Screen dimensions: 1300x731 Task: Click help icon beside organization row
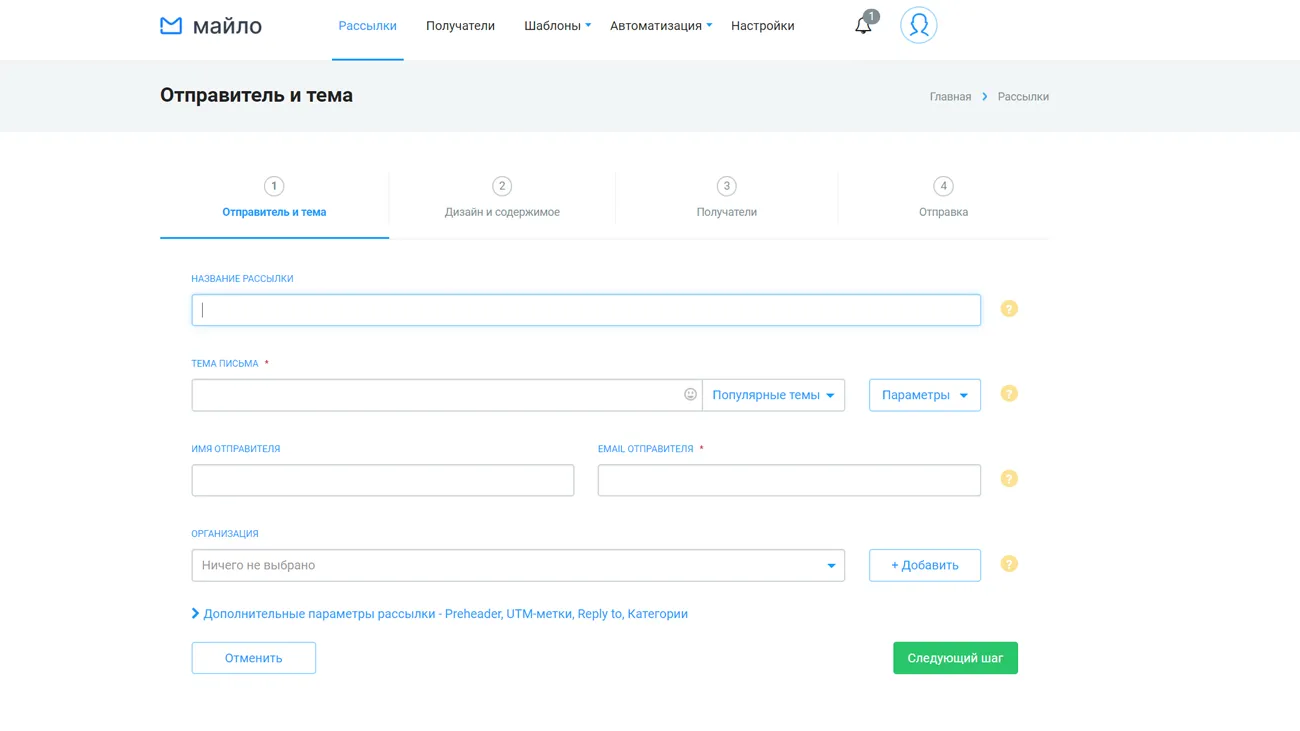pos(1009,564)
